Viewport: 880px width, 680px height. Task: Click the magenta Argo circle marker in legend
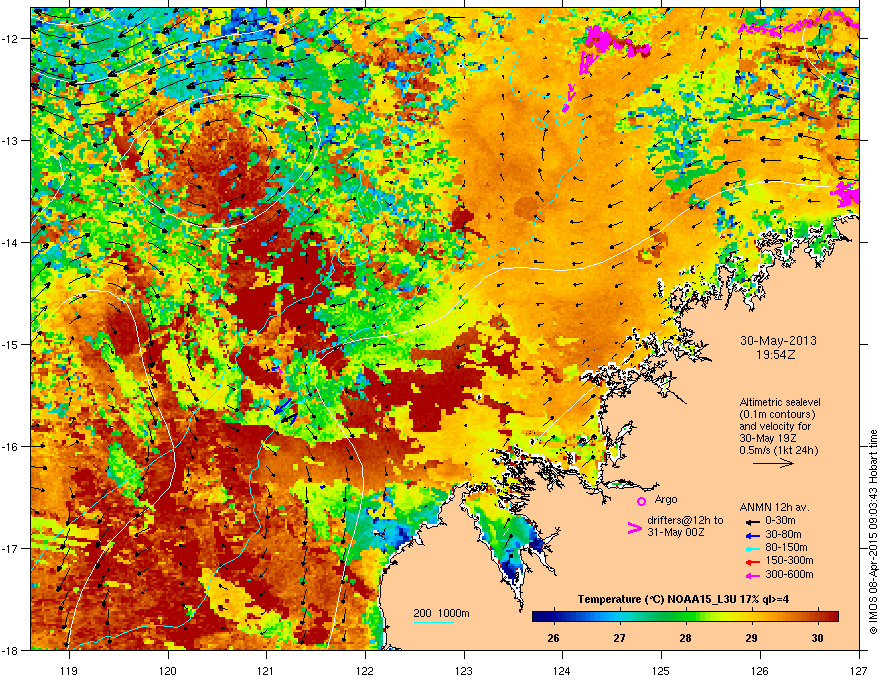pyautogui.click(x=641, y=501)
